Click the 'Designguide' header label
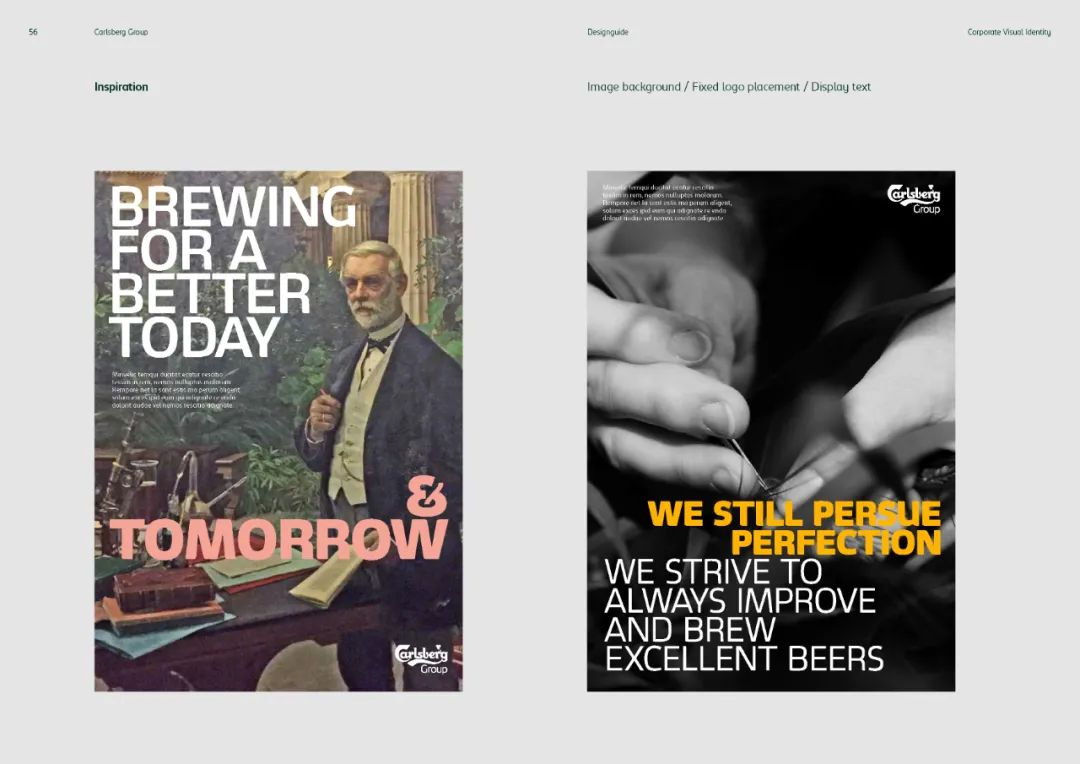This screenshot has height=764, width=1080. [x=608, y=32]
